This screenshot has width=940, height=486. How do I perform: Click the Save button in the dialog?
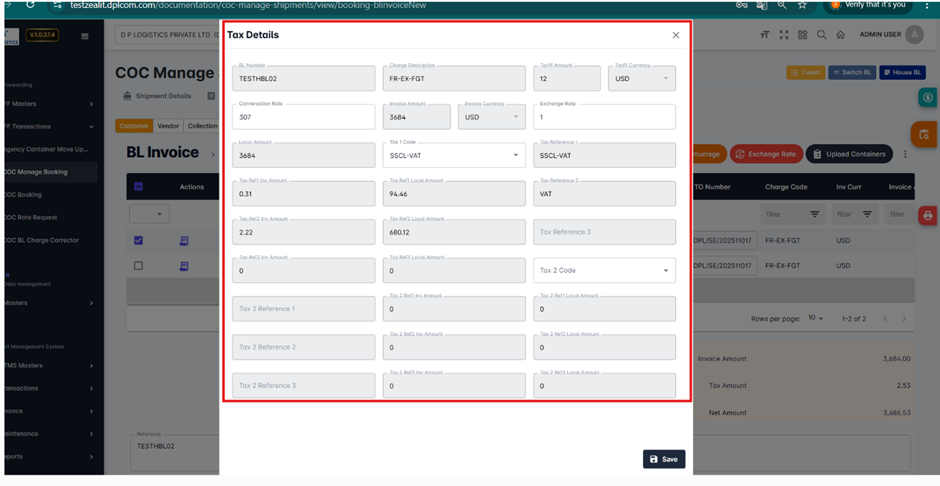point(663,459)
